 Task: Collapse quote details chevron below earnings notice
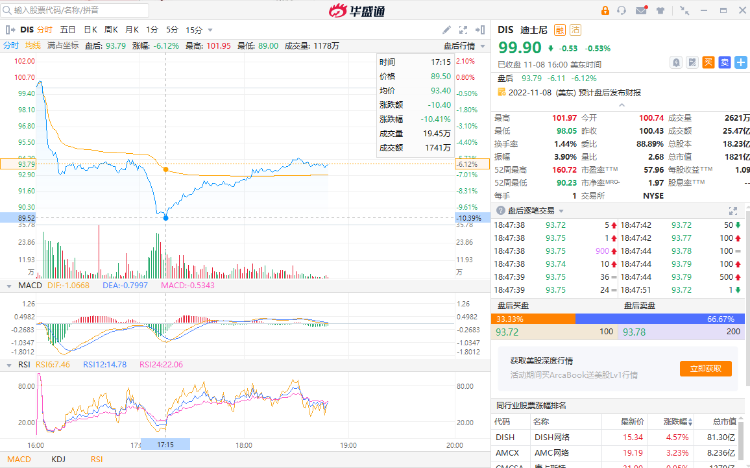tap(621, 105)
